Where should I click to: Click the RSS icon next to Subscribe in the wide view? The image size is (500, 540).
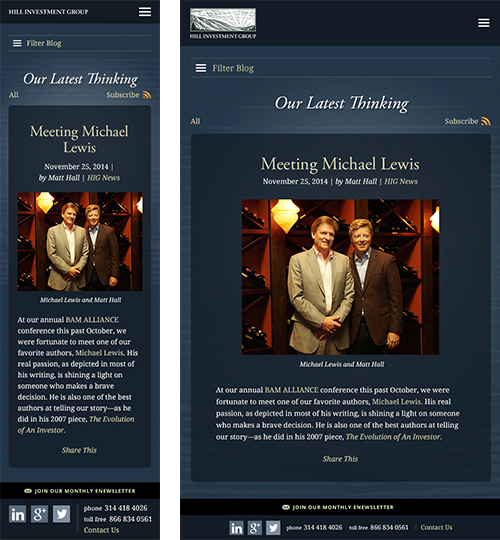[x=486, y=121]
